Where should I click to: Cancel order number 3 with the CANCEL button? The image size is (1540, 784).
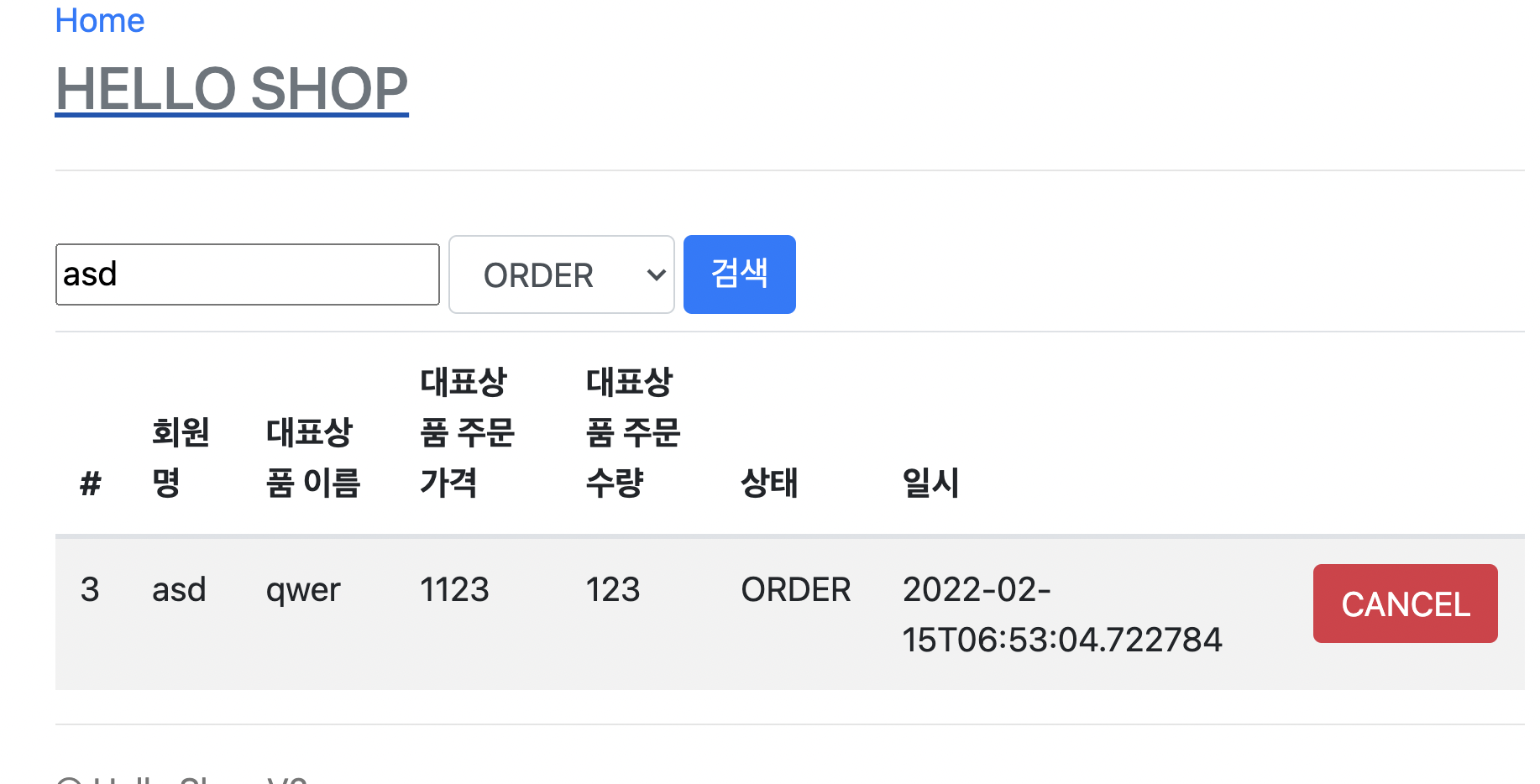(x=1406, y=604)
